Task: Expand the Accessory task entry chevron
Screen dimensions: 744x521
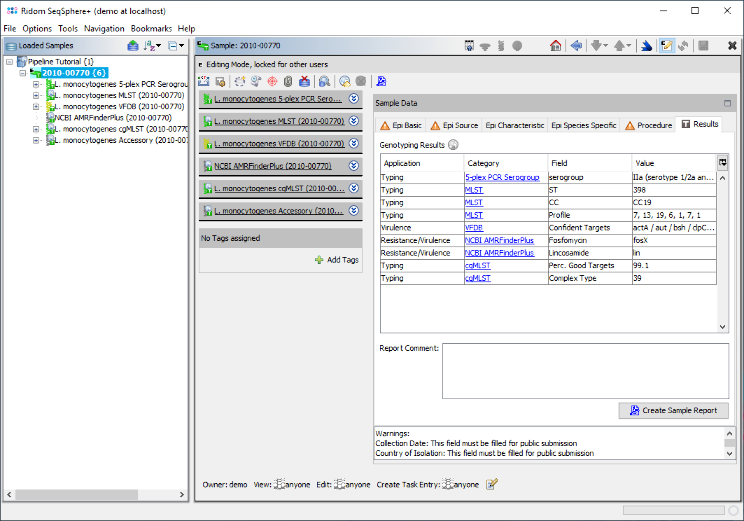Action: (353, 210)
